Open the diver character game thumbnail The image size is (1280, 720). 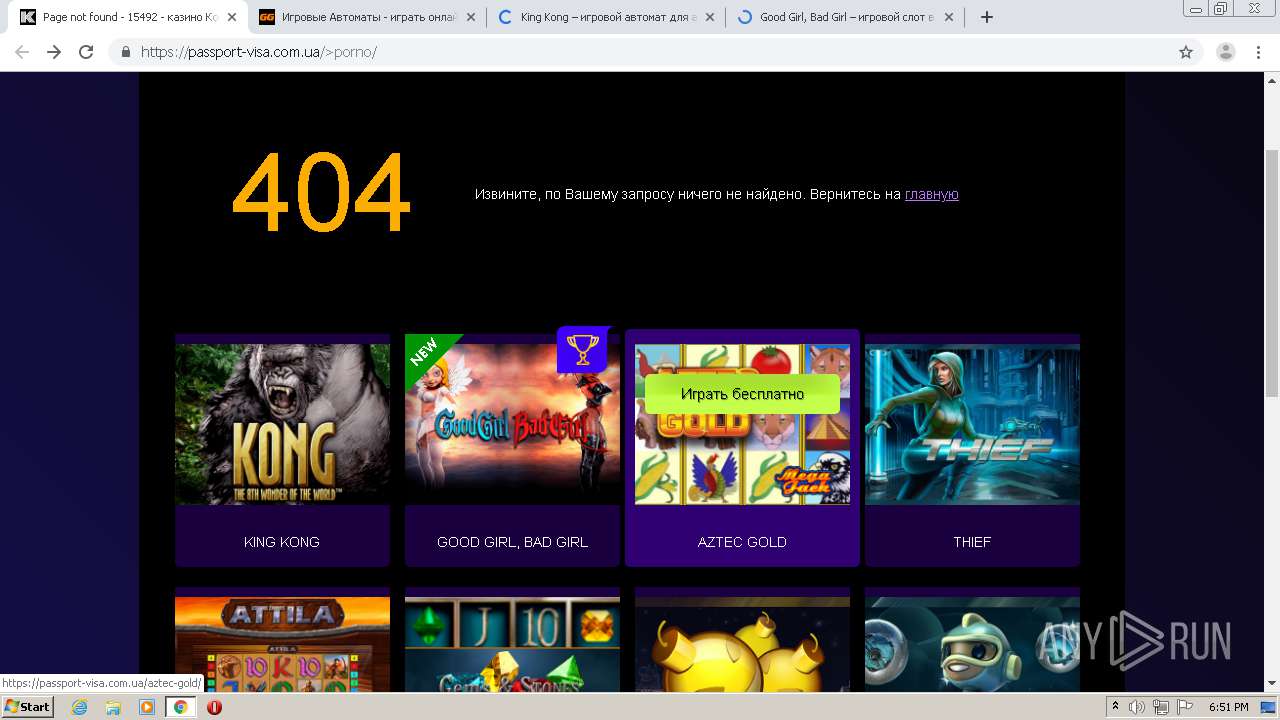(x=972, y=644)
